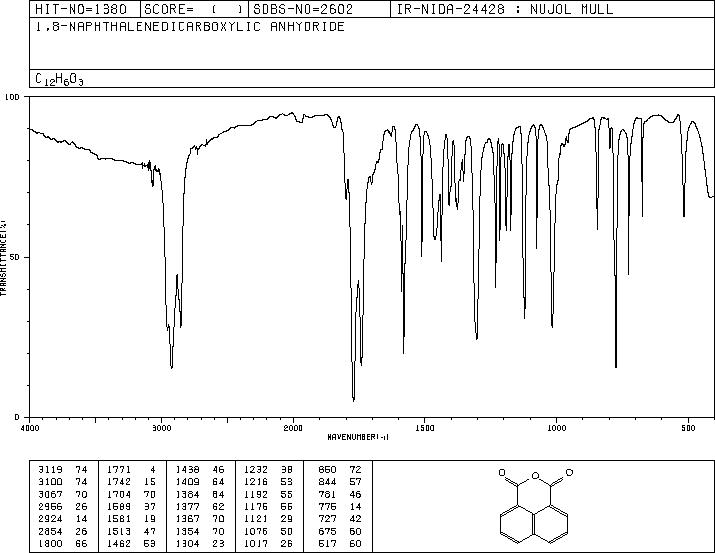Click the 1462 peak table entry
This screenshot has width=715, height=553.
[131, 544]
